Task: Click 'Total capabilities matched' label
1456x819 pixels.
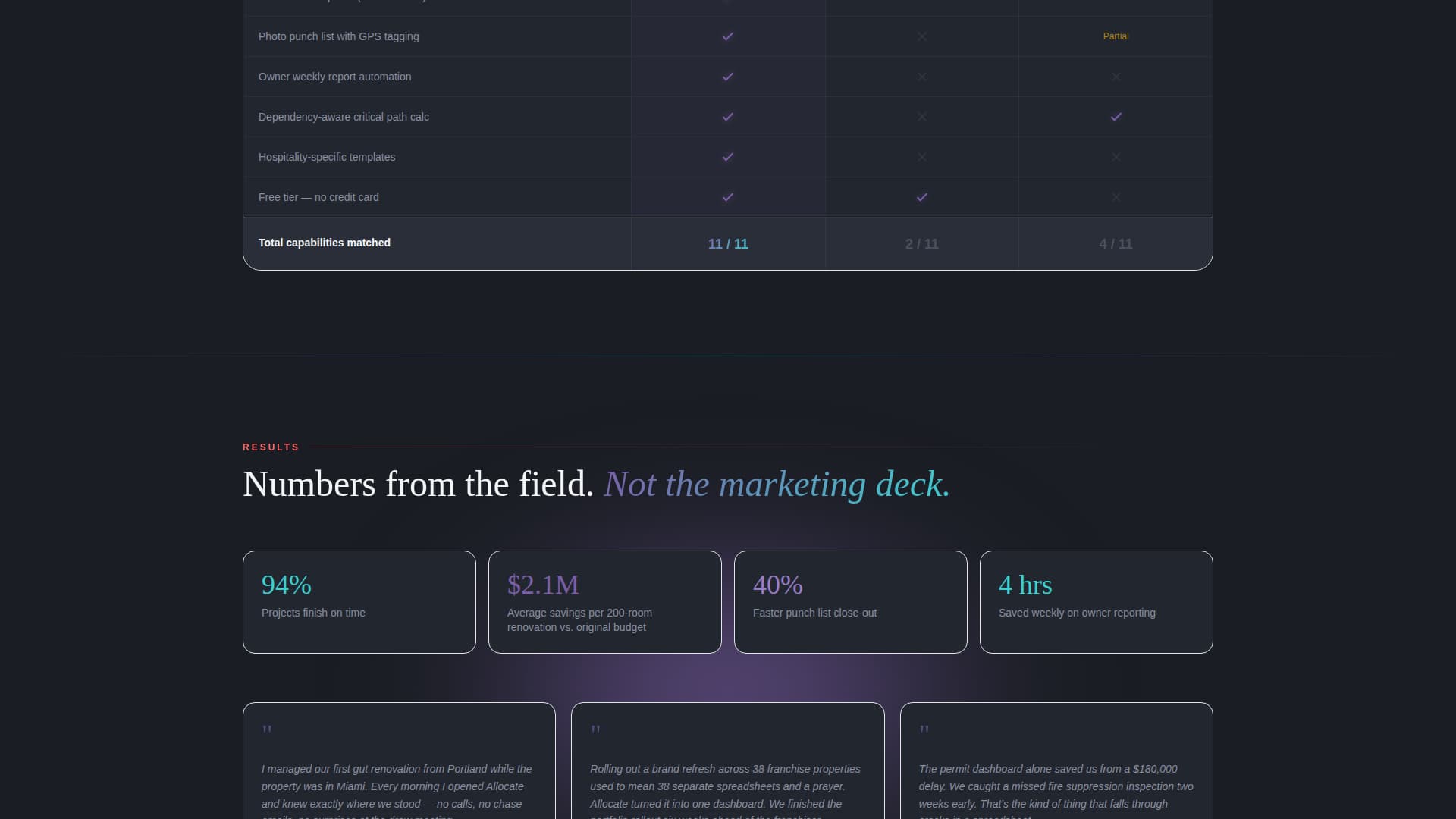Action: pos(325,243)
